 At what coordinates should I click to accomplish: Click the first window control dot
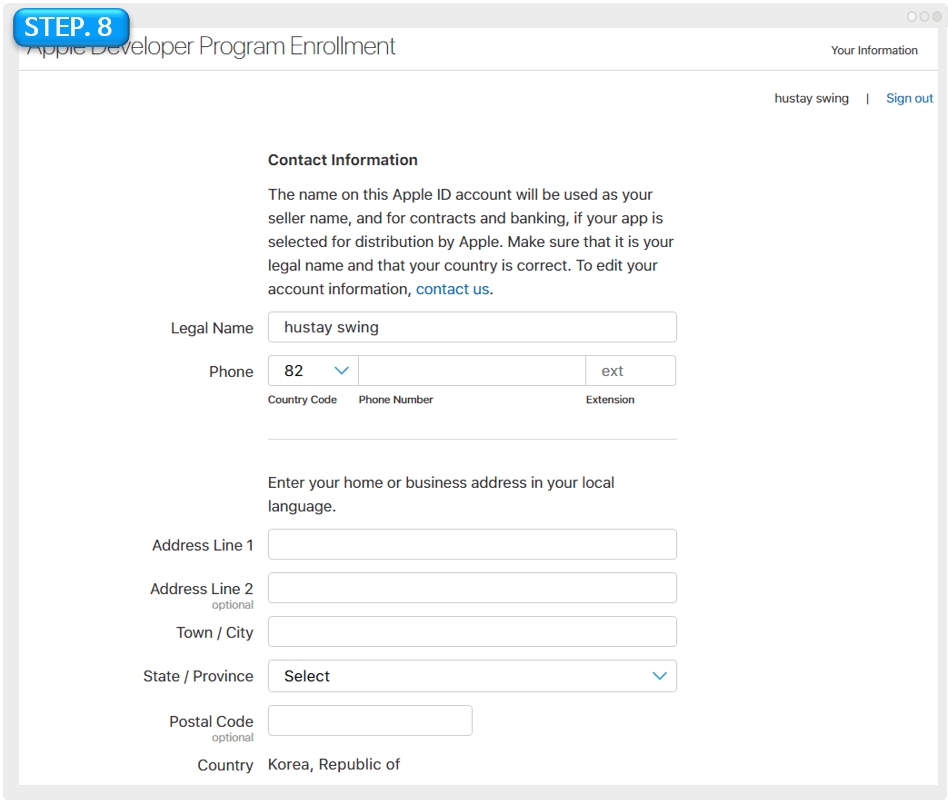[x=912, y=17]
